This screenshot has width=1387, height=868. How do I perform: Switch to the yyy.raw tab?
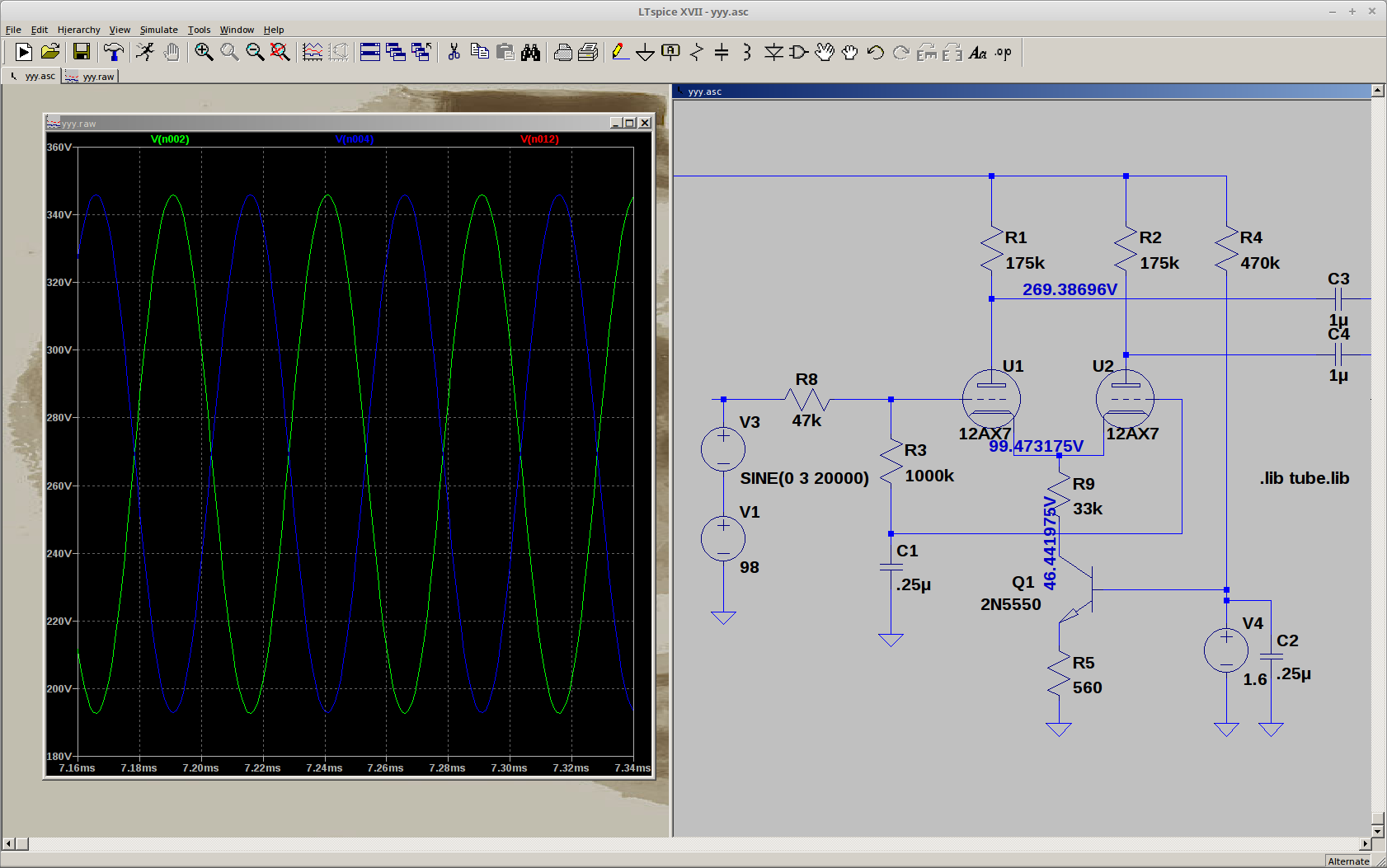(x=91, y=77)
